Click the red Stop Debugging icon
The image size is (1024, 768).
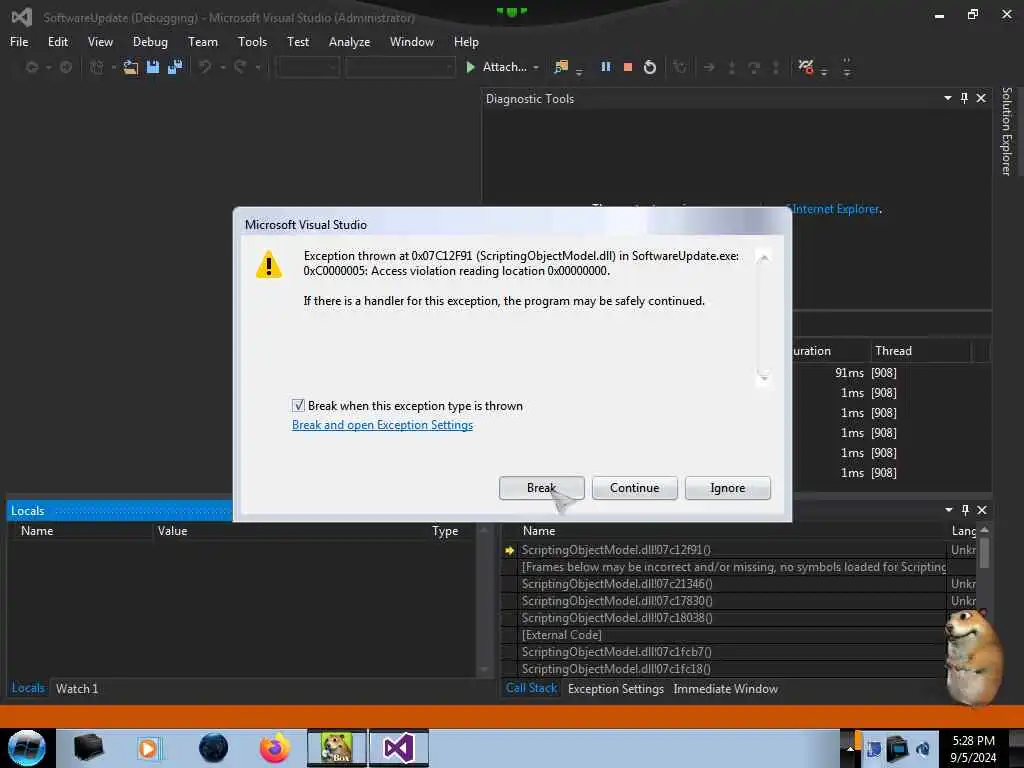tap(628, 67)
